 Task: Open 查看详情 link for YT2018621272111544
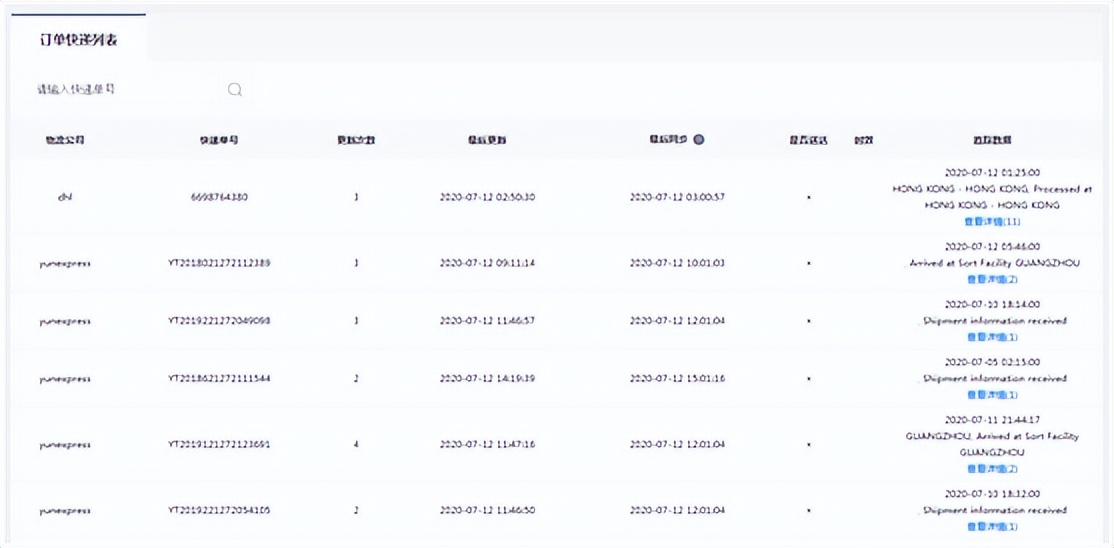click(992, 395)
